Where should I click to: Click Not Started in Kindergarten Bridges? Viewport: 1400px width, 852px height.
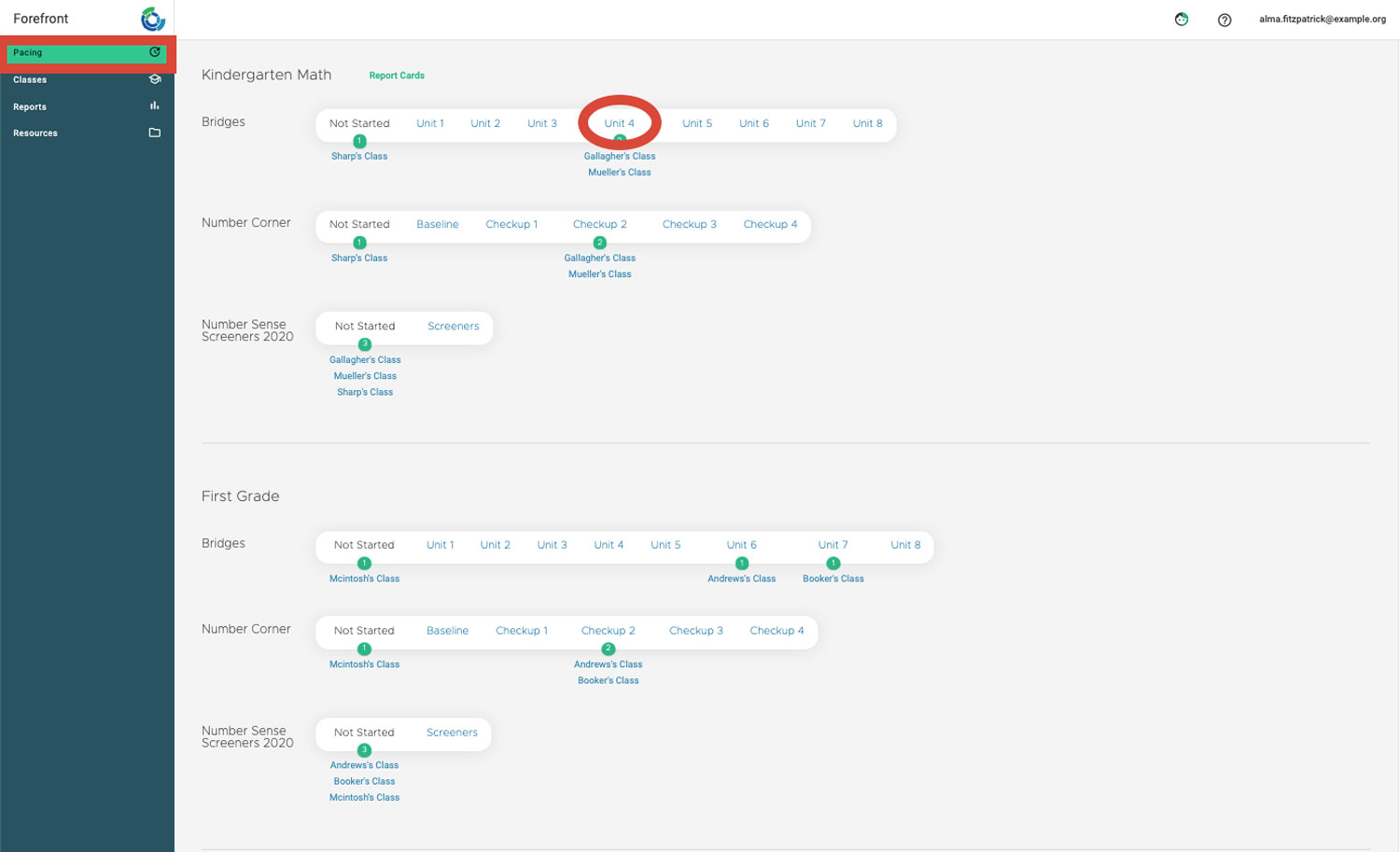359,123
